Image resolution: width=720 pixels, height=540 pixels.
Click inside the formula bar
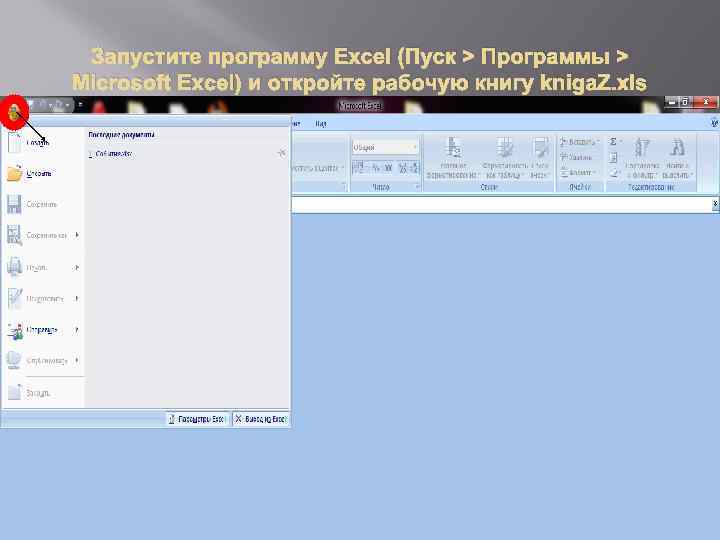501,204
